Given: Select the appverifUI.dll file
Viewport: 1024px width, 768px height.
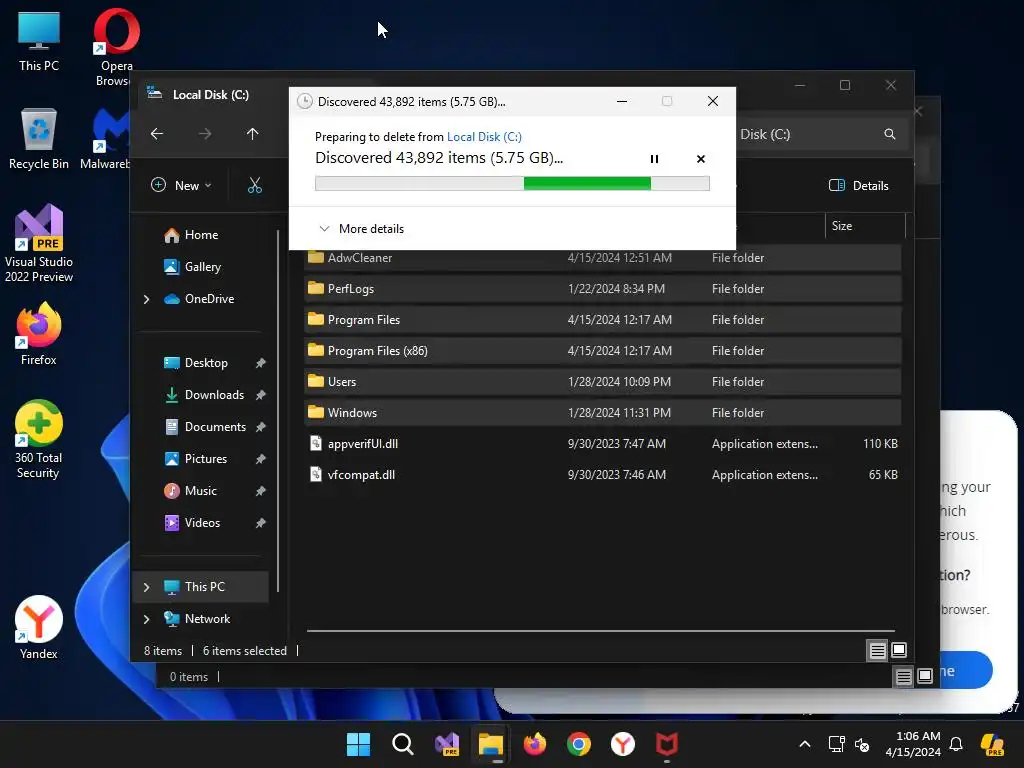Looking at the screenshot, I should [x=602, y=444].
